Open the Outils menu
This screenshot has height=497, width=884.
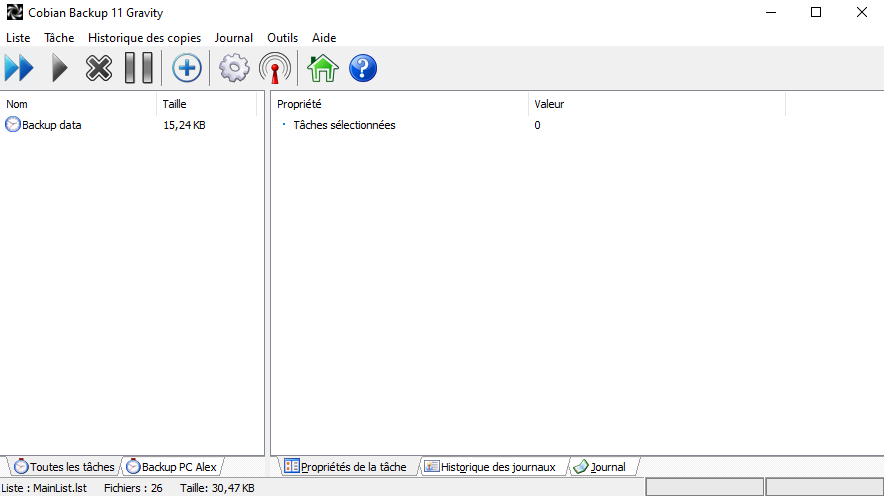(282, 38)
